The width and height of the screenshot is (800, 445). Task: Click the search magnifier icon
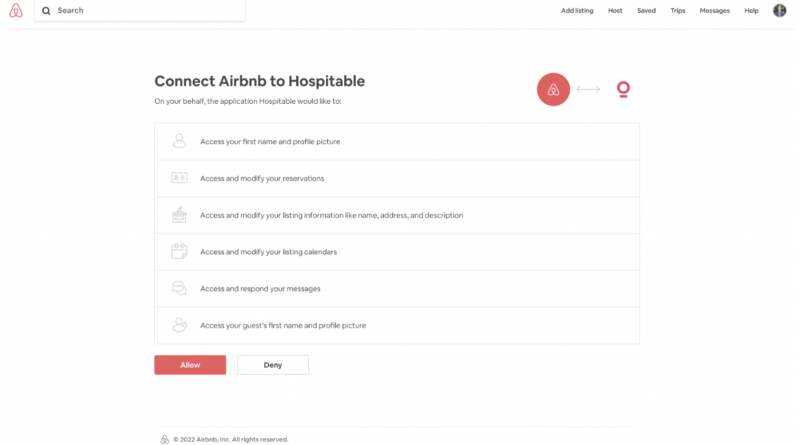point(46,11)
